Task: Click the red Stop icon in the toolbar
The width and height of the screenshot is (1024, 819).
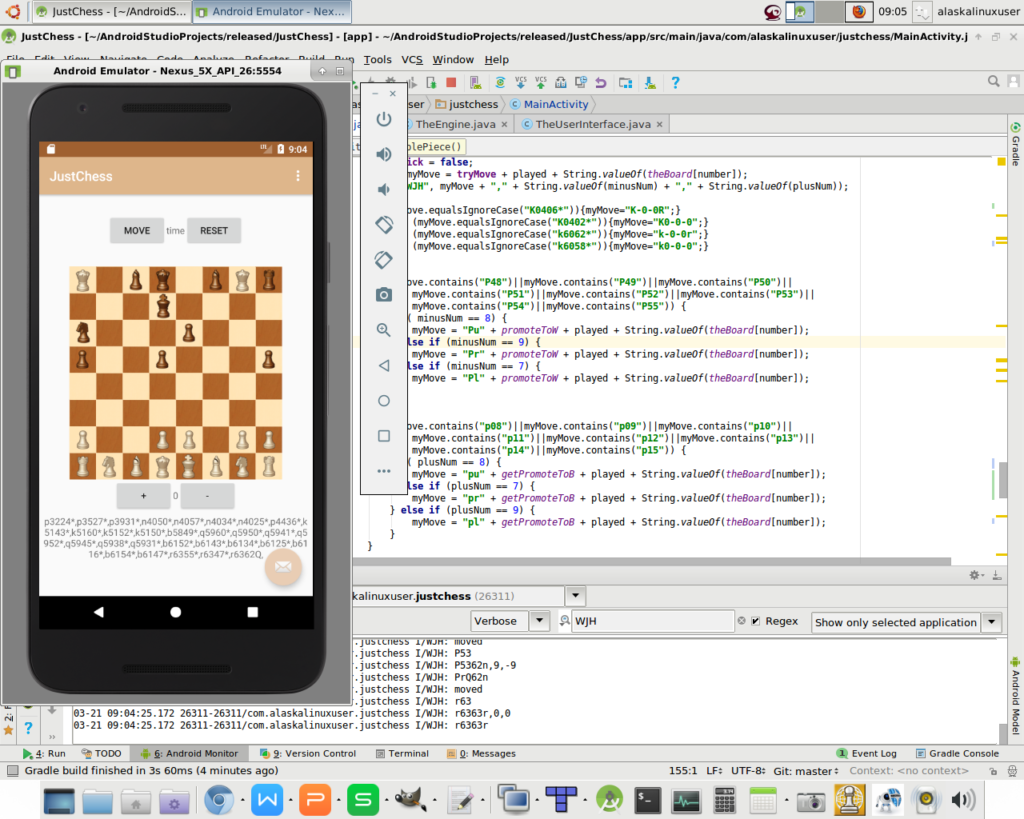Action: click(451, 83)
